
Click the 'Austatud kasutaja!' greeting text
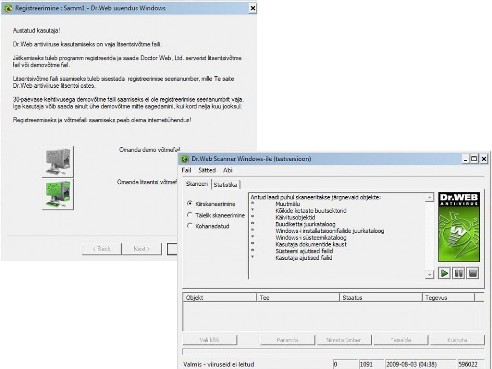36,30
